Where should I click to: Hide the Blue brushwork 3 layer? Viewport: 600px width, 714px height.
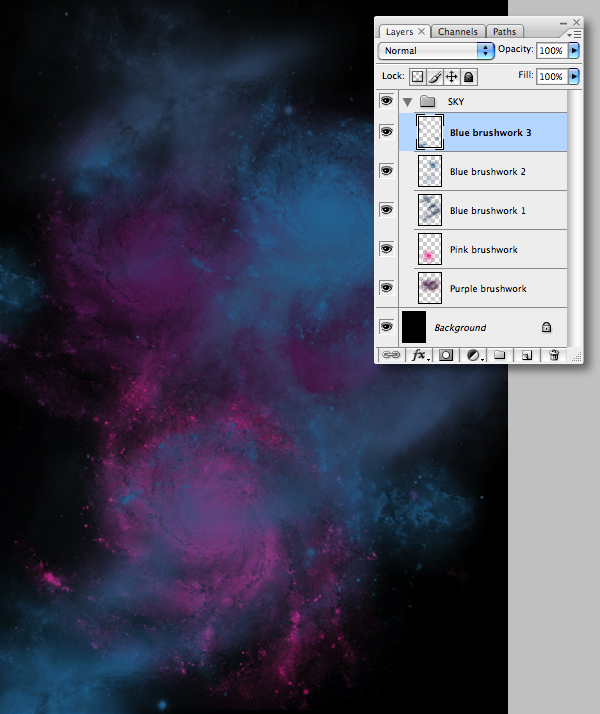tap(386, 132)
